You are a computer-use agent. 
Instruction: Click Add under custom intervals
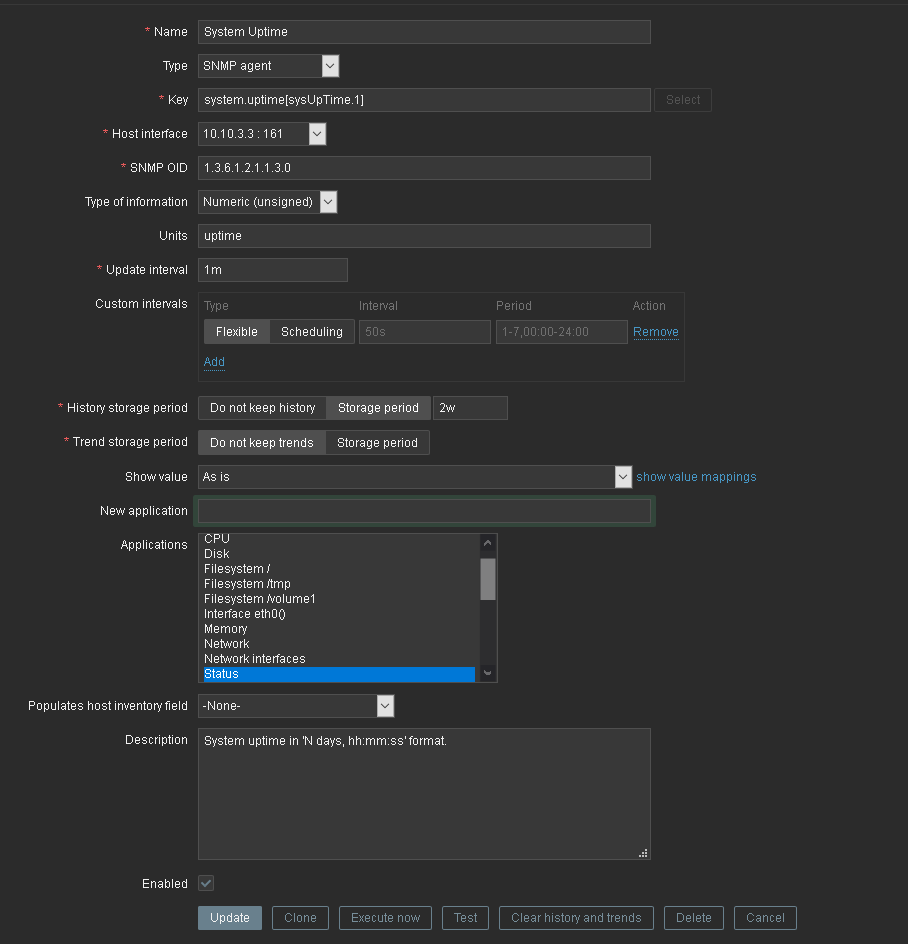[x=214, y=362]
